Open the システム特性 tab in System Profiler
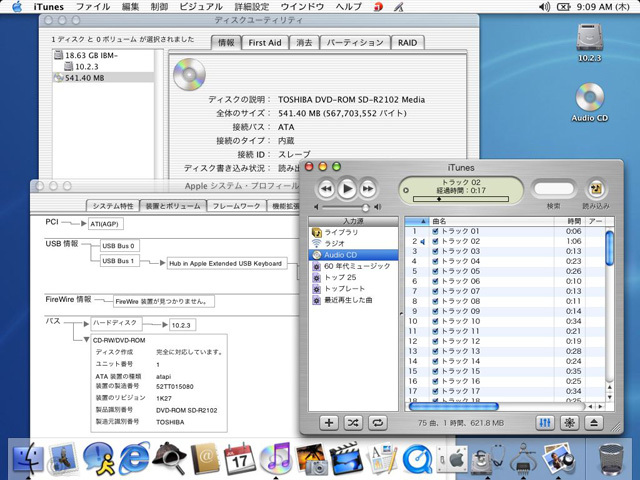This screenshot has width=640, height=480. [113, 206]
